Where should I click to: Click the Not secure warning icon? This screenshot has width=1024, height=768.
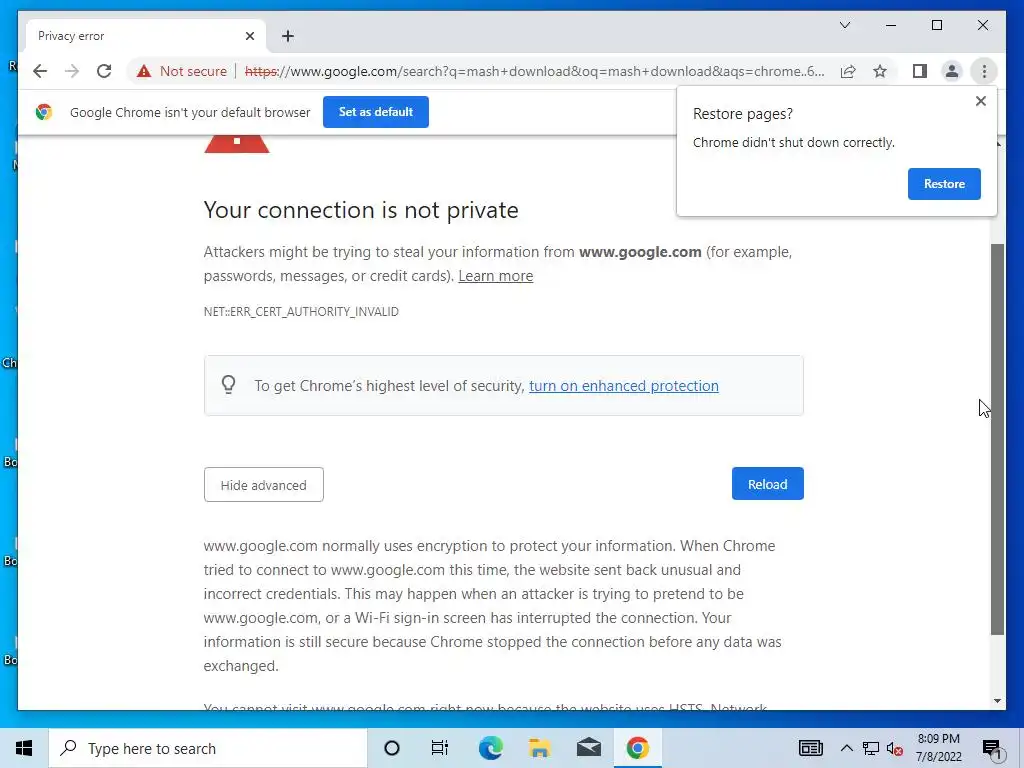144,71
